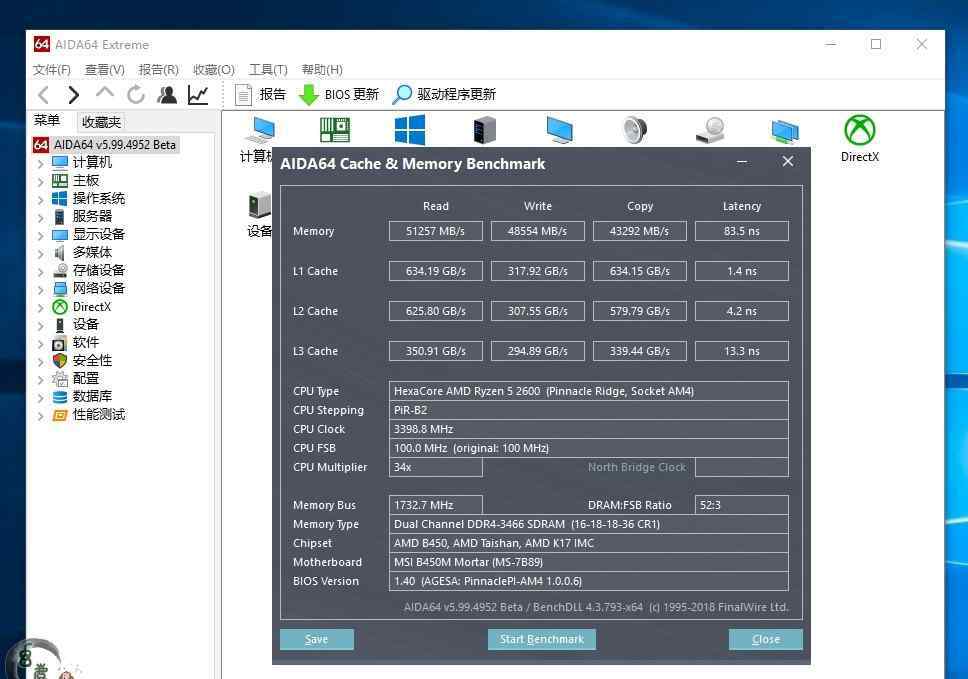968x679 pixels.
Task: Open the multimedia speaker icon
Action: [635, 130]
